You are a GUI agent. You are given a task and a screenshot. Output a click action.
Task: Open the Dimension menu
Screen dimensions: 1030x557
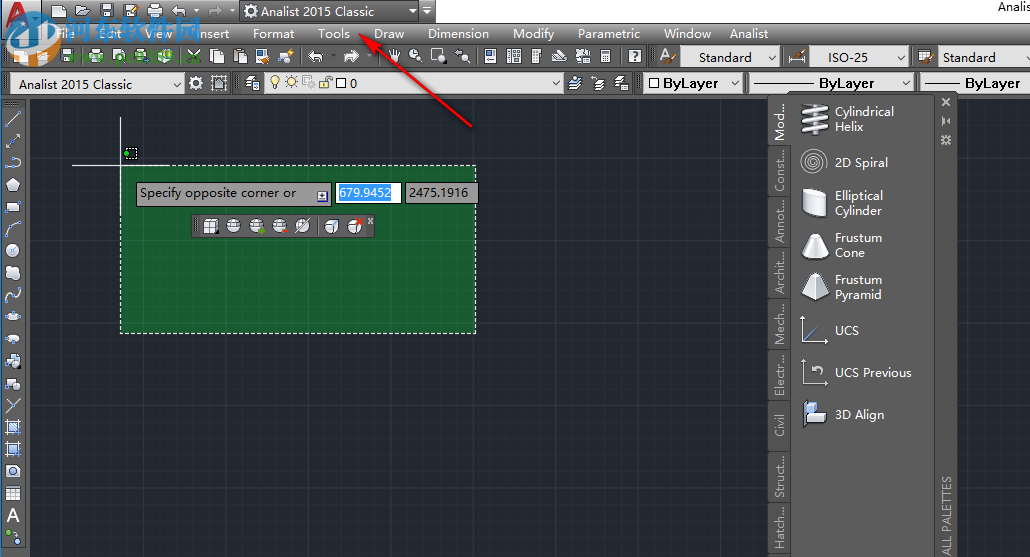[459, 33]
